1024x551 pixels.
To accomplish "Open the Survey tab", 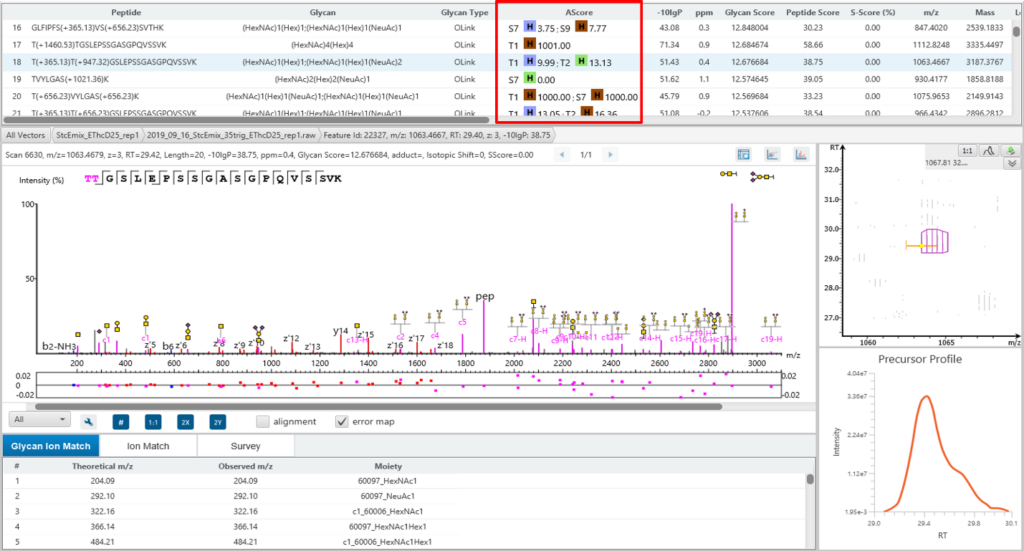I will click(245, 447).
